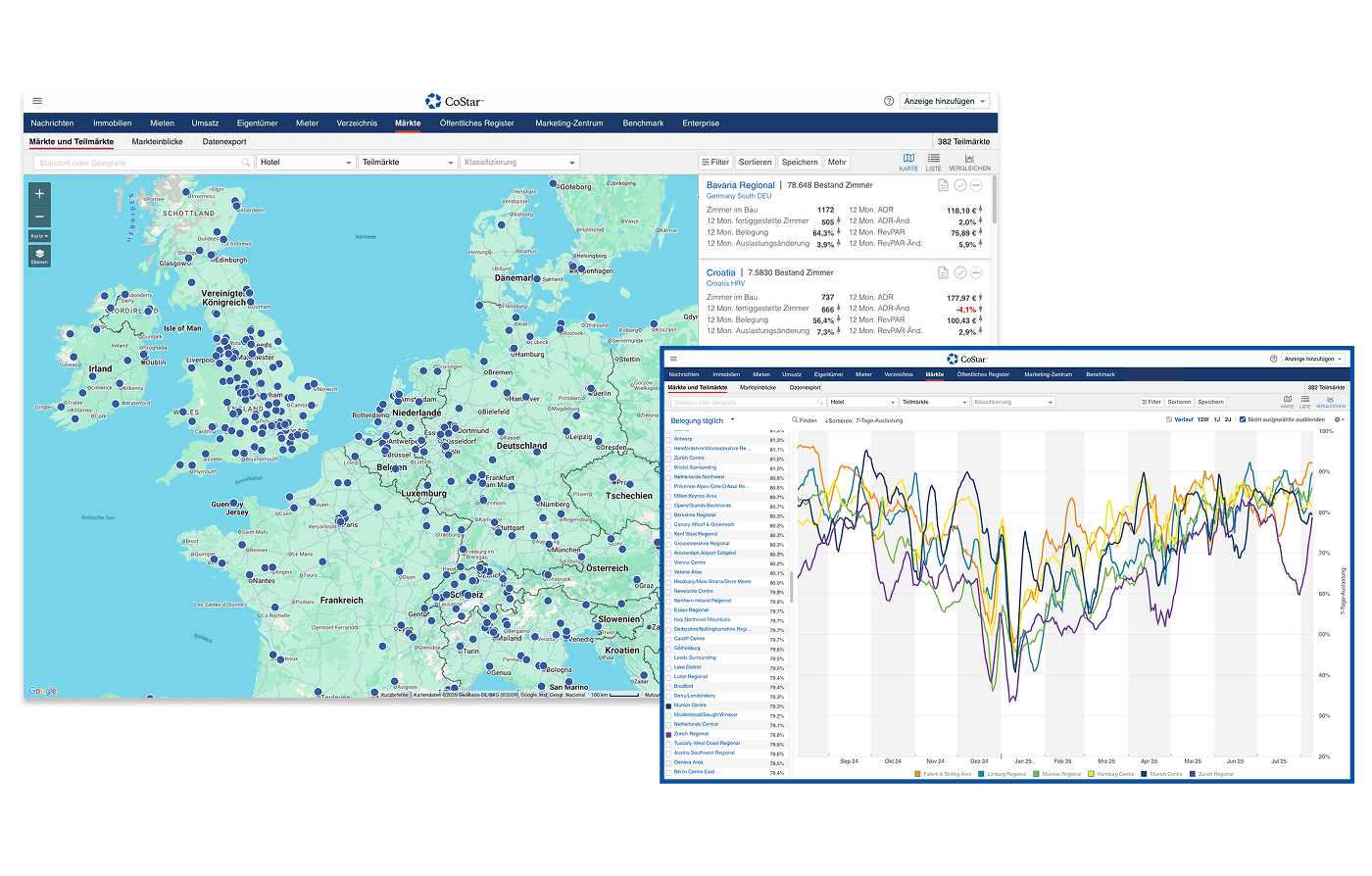Open the Benchmark menu in the map window
This screenshot has width=1372, height=876.
point(643,123)
